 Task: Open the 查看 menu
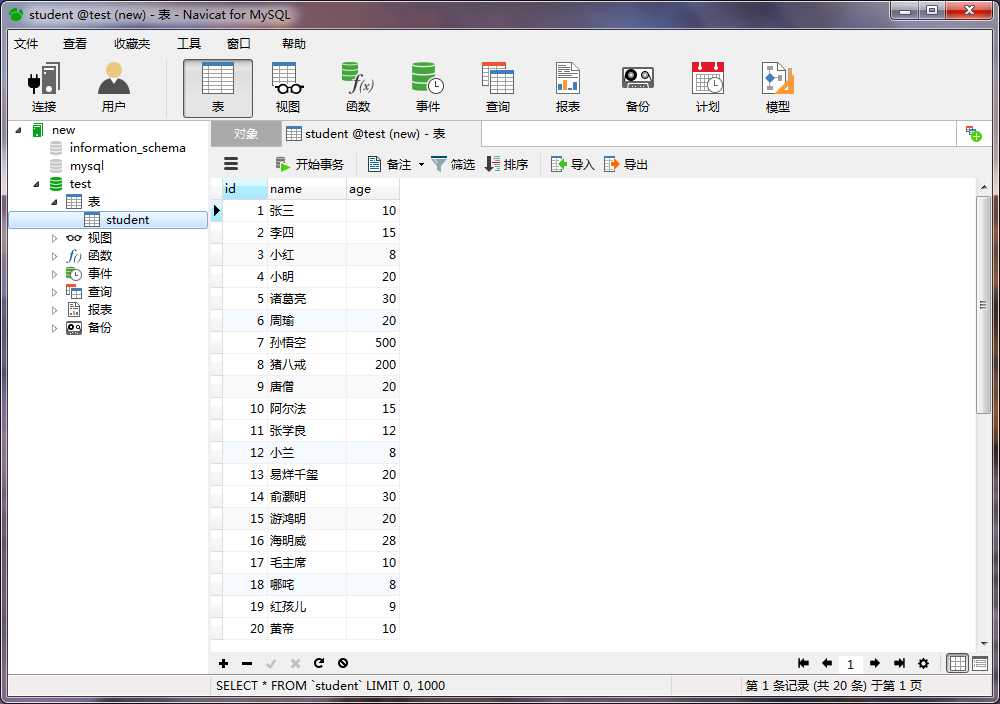(75, 43)
